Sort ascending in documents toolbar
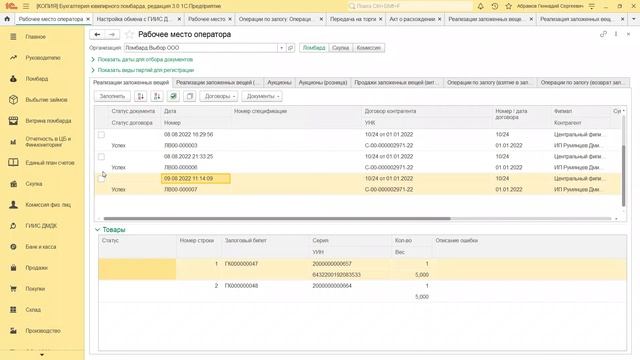This screenshot has width=640, height=360. tap(140, 96)
